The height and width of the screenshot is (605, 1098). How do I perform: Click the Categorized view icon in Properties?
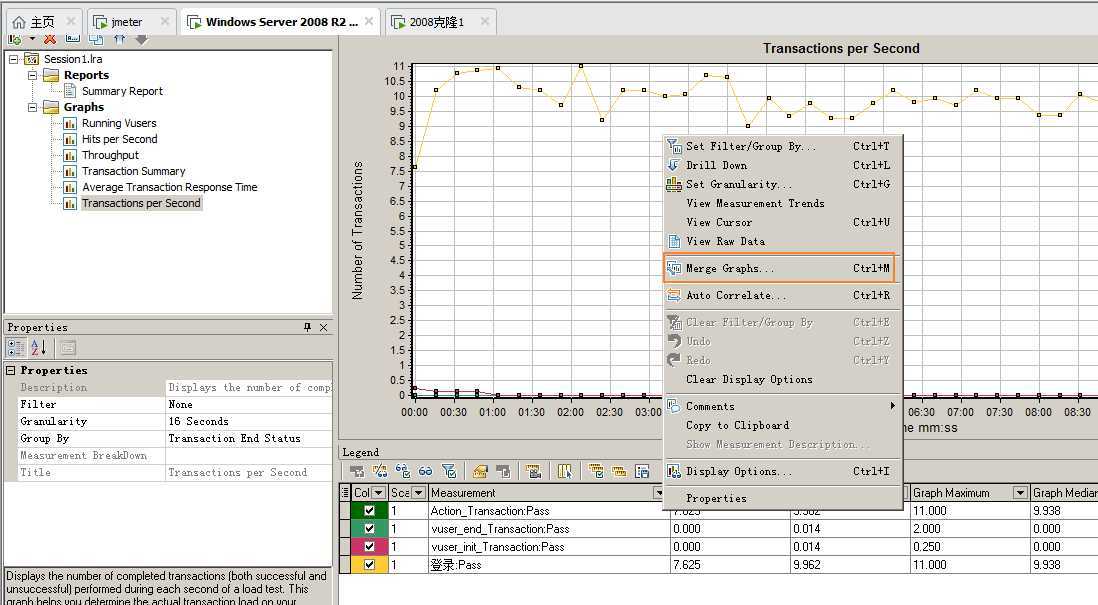(15, 347)
